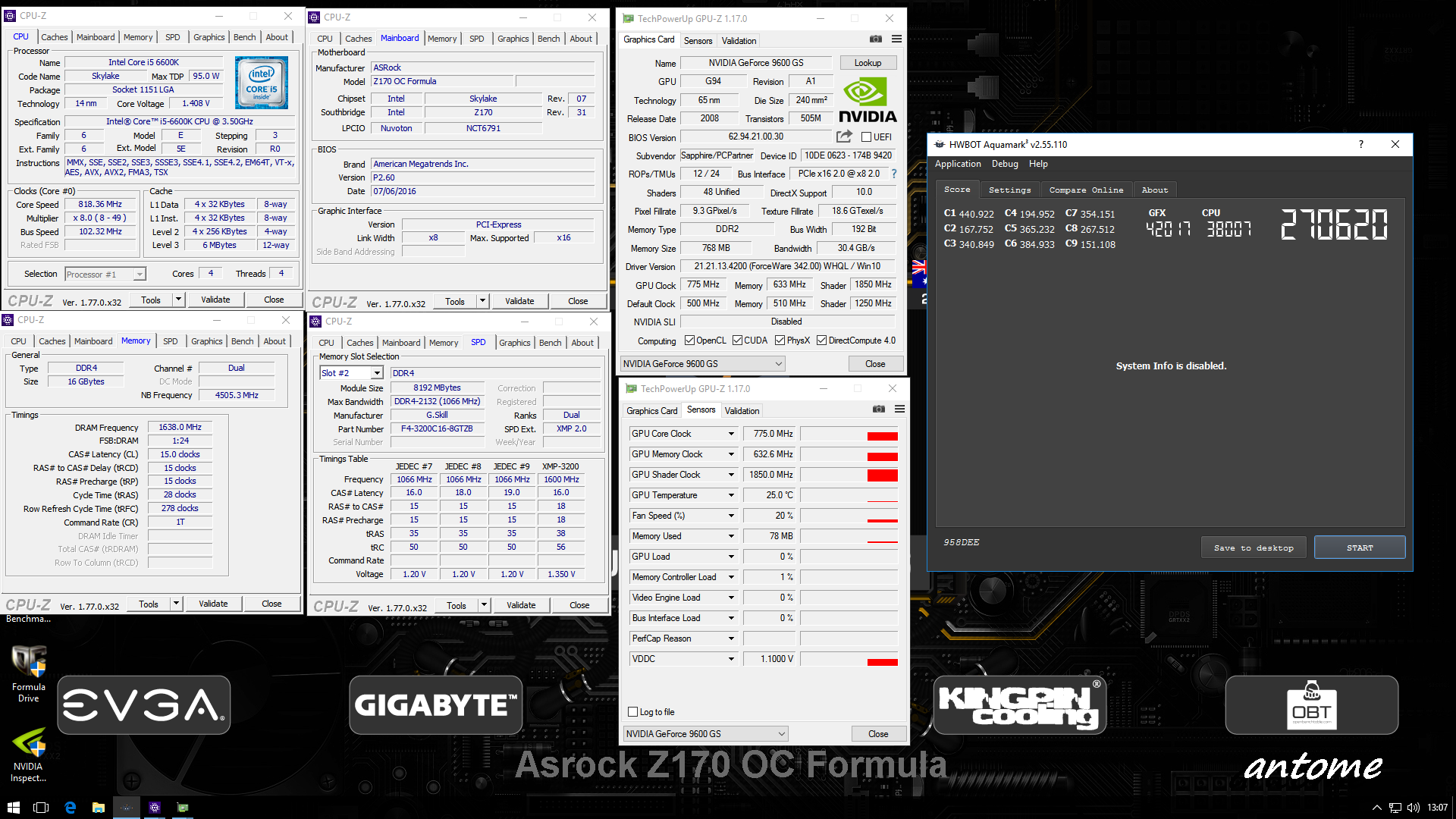This screenshot has height=819, width=1456.
Task: Switch to Caches tab in CPU-Z CPU window
Action: (x=55, y=37)
